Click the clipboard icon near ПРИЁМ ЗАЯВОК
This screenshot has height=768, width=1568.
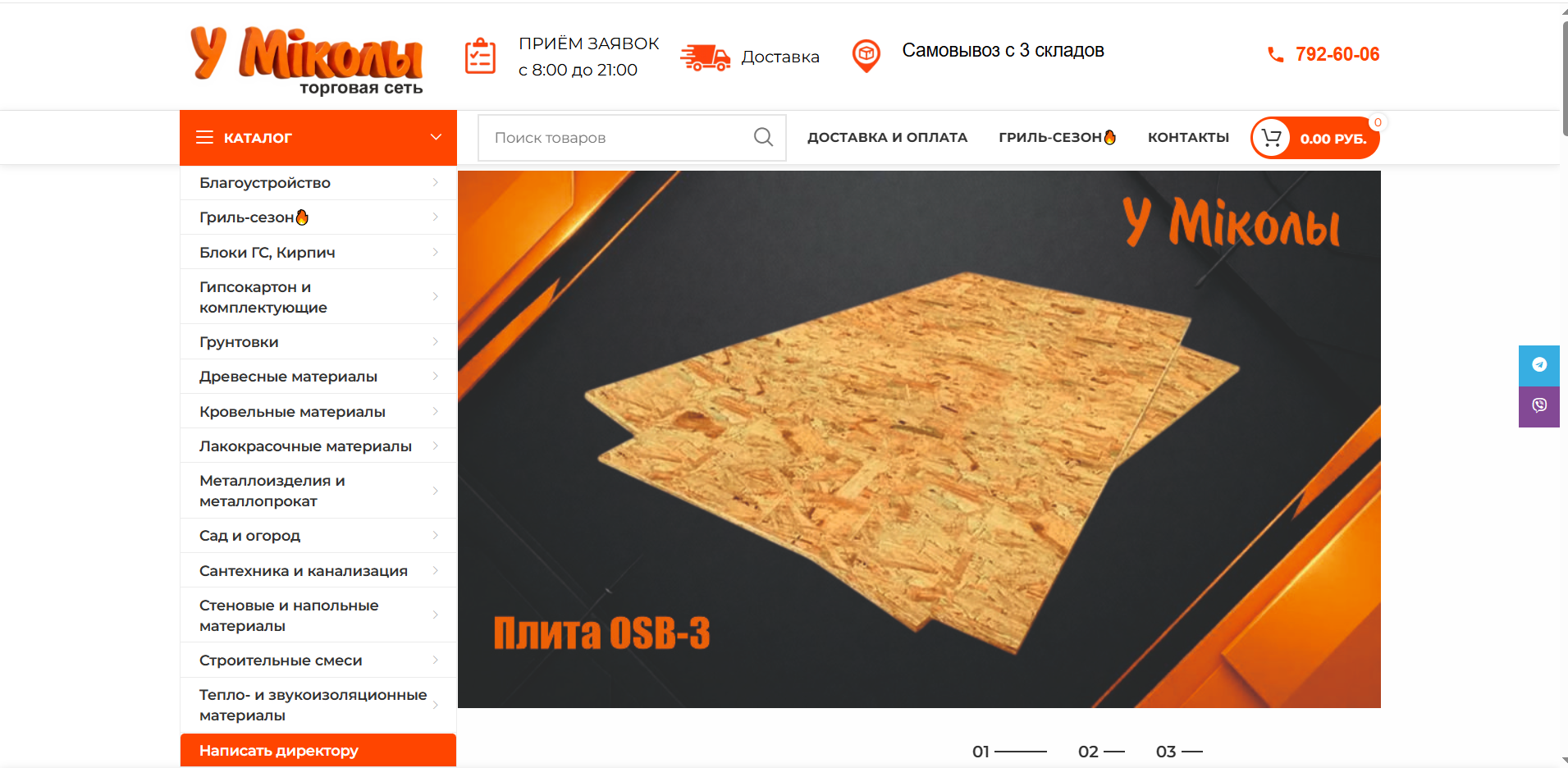(x=480, y=55)
